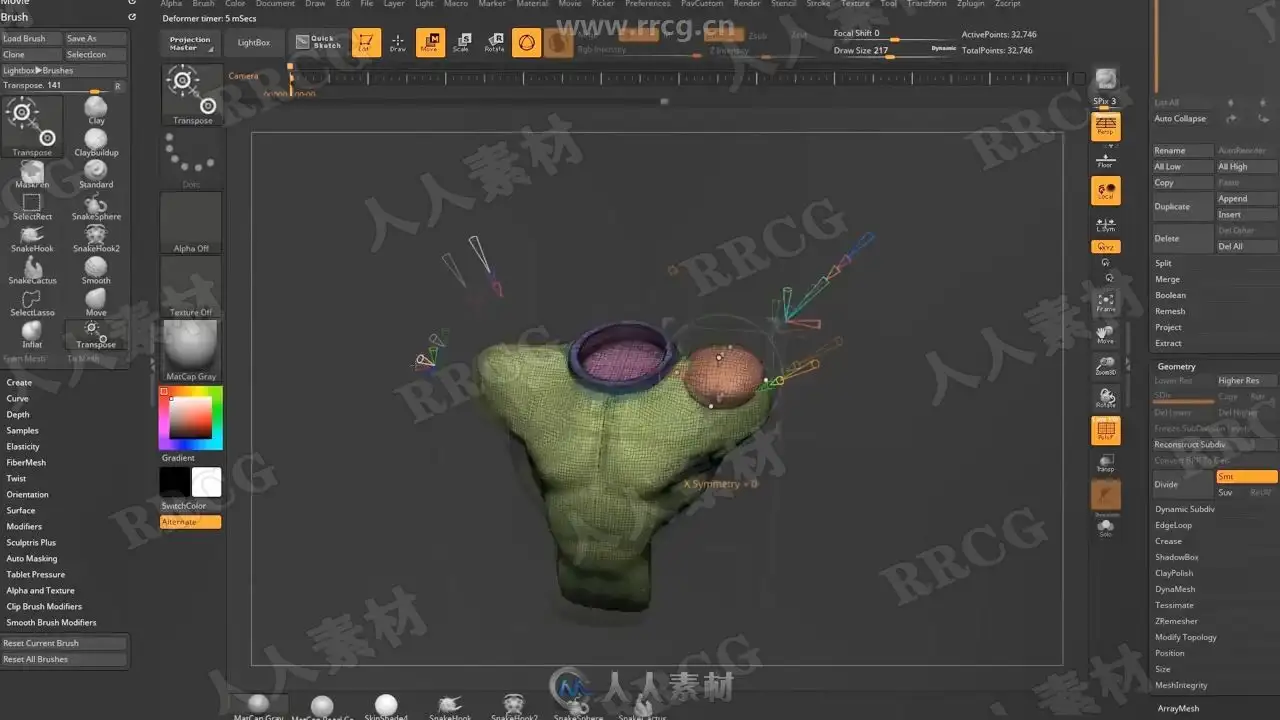
Task: Expand the ZRemesher section
Action: (x=1176, y=621)
